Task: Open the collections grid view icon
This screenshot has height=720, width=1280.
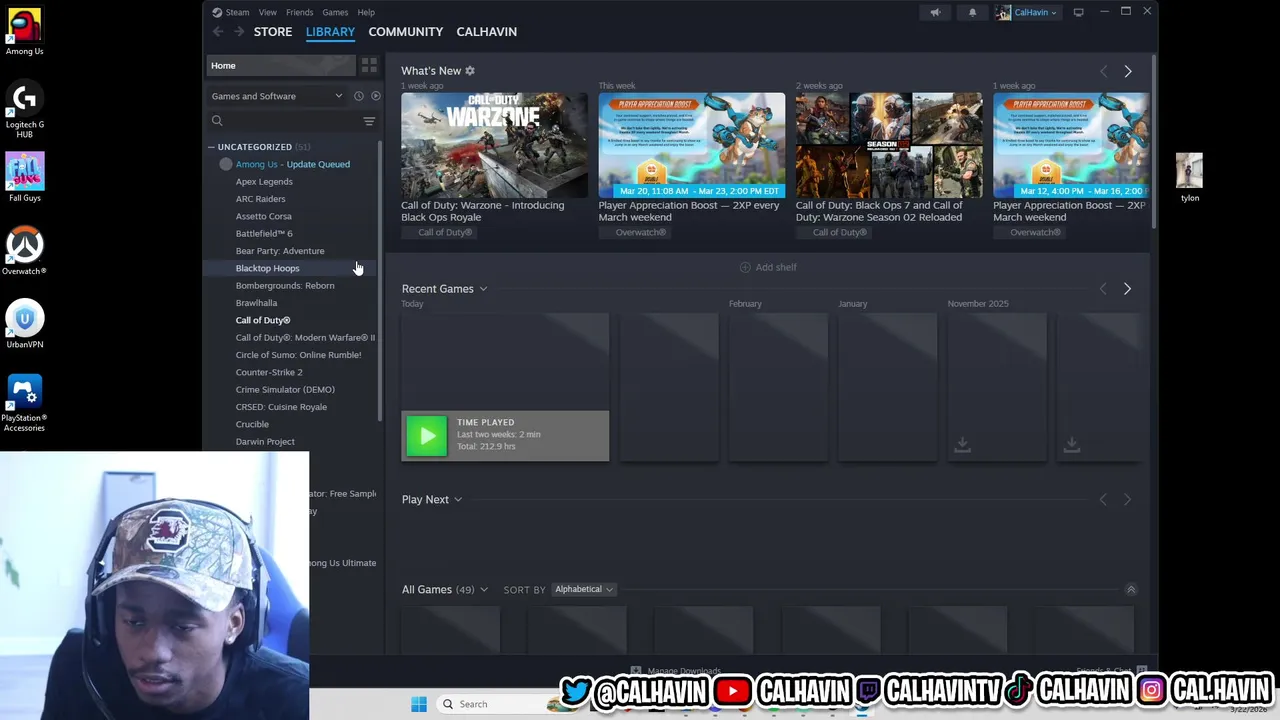Action: click(369, 66)
